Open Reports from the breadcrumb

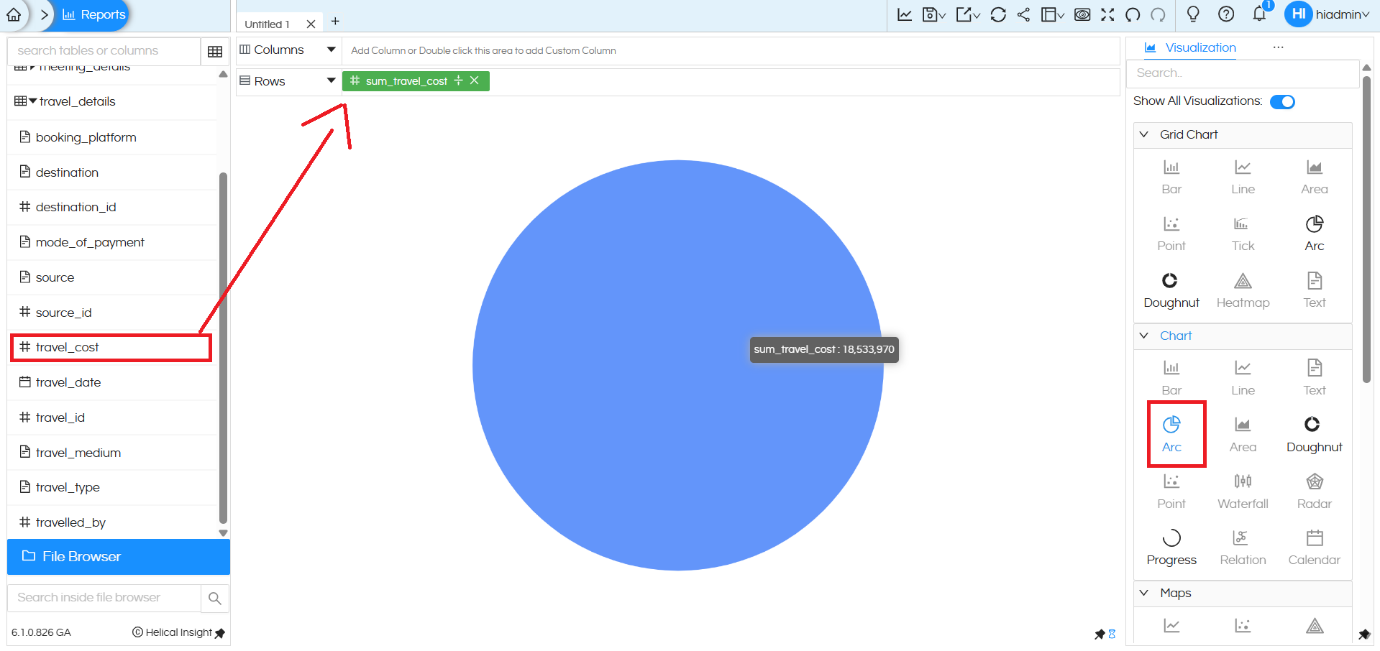[92, 14]
